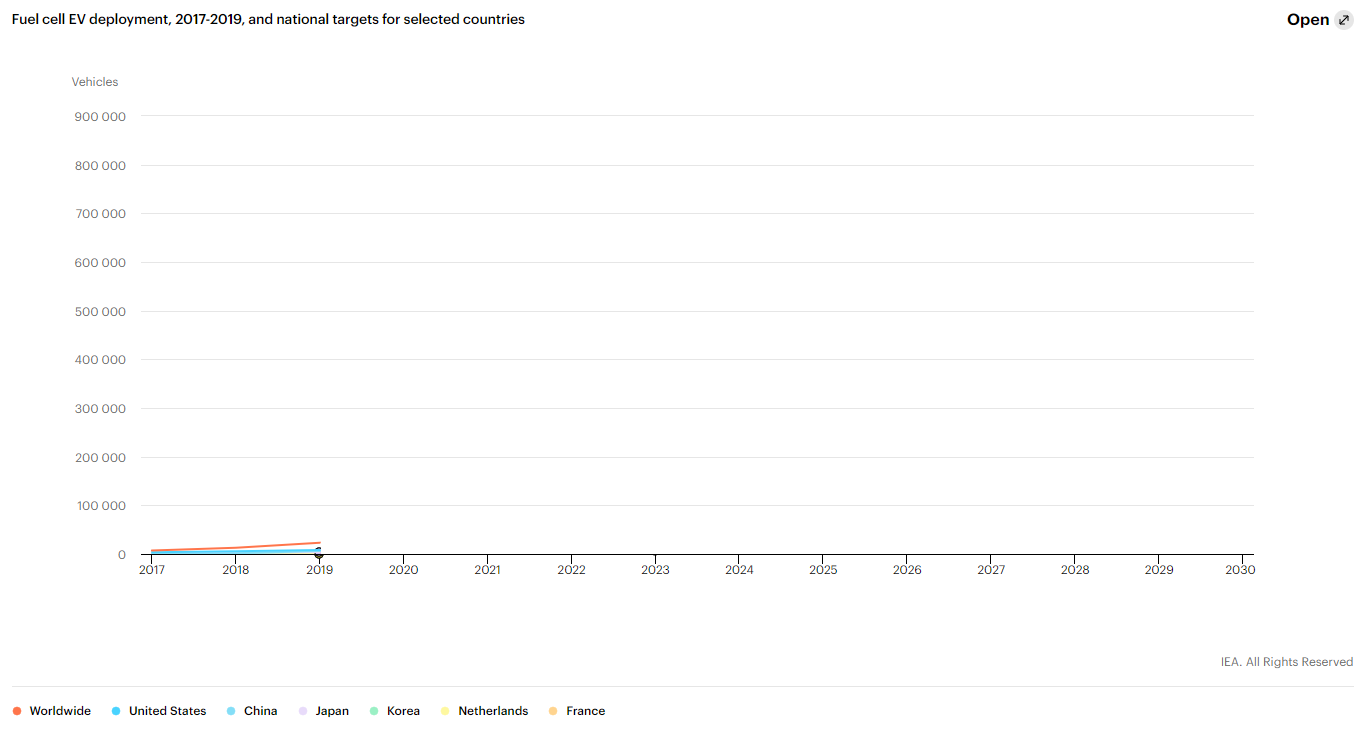
Task: Click the 2030 label on x-axis
Action: coord(1241,570)
